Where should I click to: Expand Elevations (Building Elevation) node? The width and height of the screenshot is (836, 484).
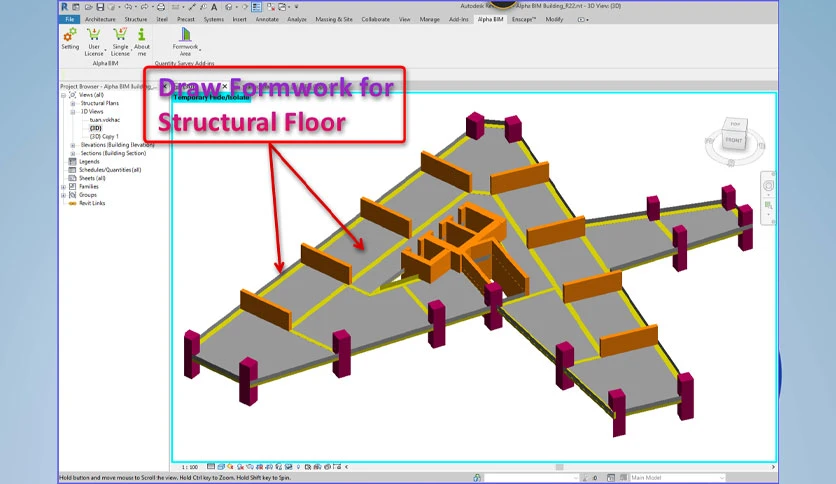coord(73,145)
